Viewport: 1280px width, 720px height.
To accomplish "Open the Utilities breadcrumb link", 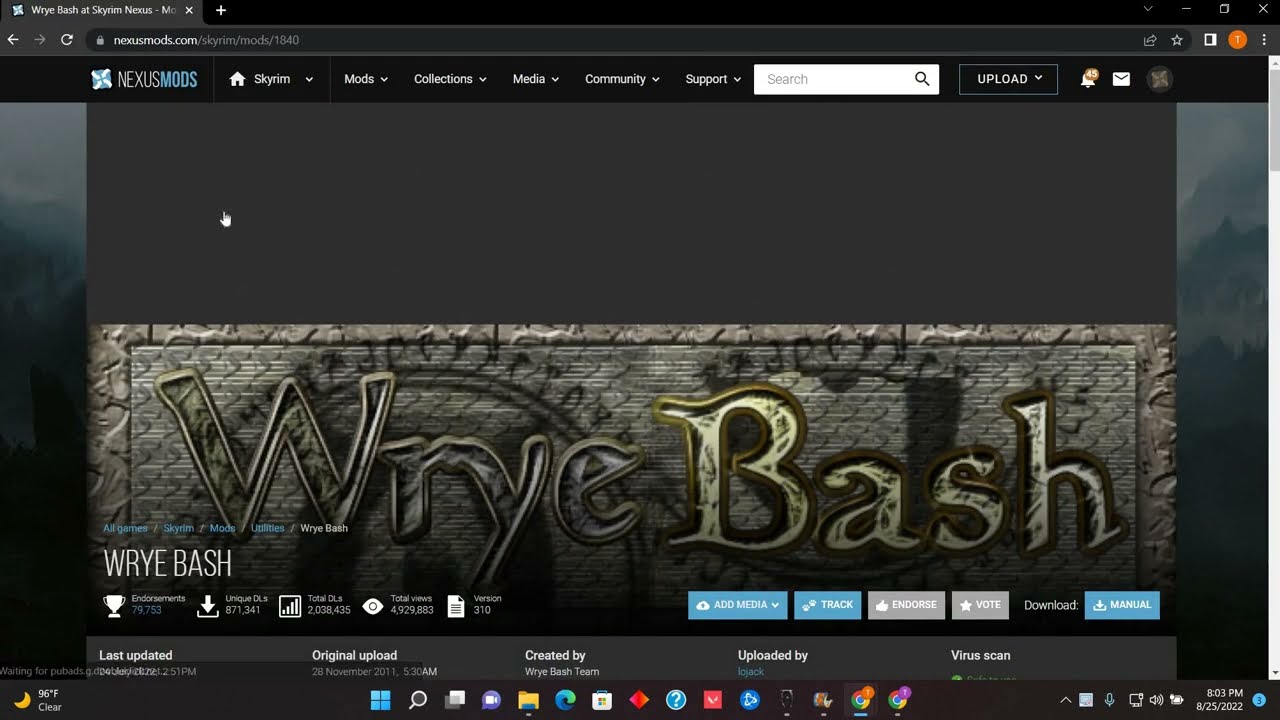I will tap(268, 528).
